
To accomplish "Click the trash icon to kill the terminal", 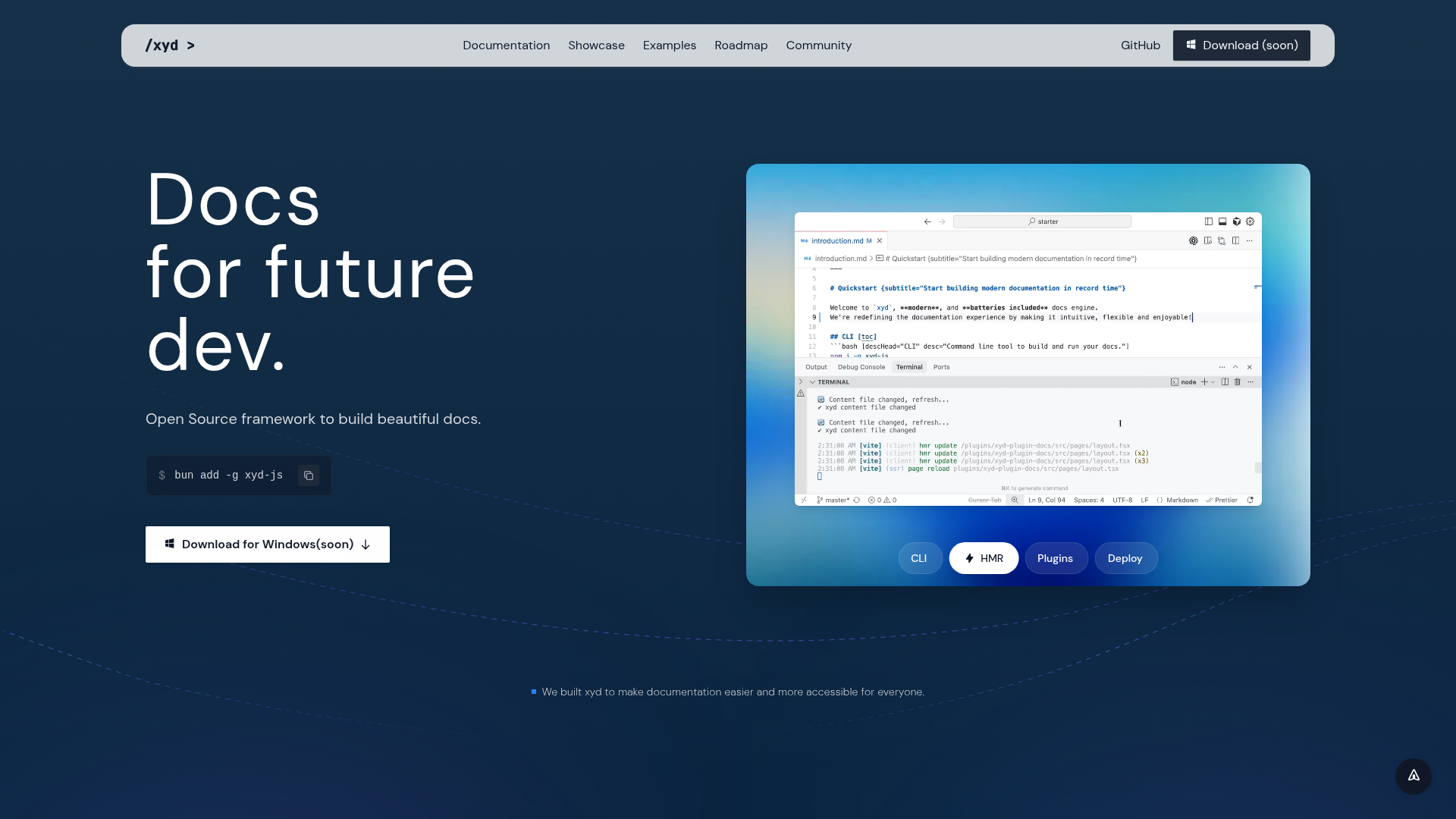I will coord(1238,382).
